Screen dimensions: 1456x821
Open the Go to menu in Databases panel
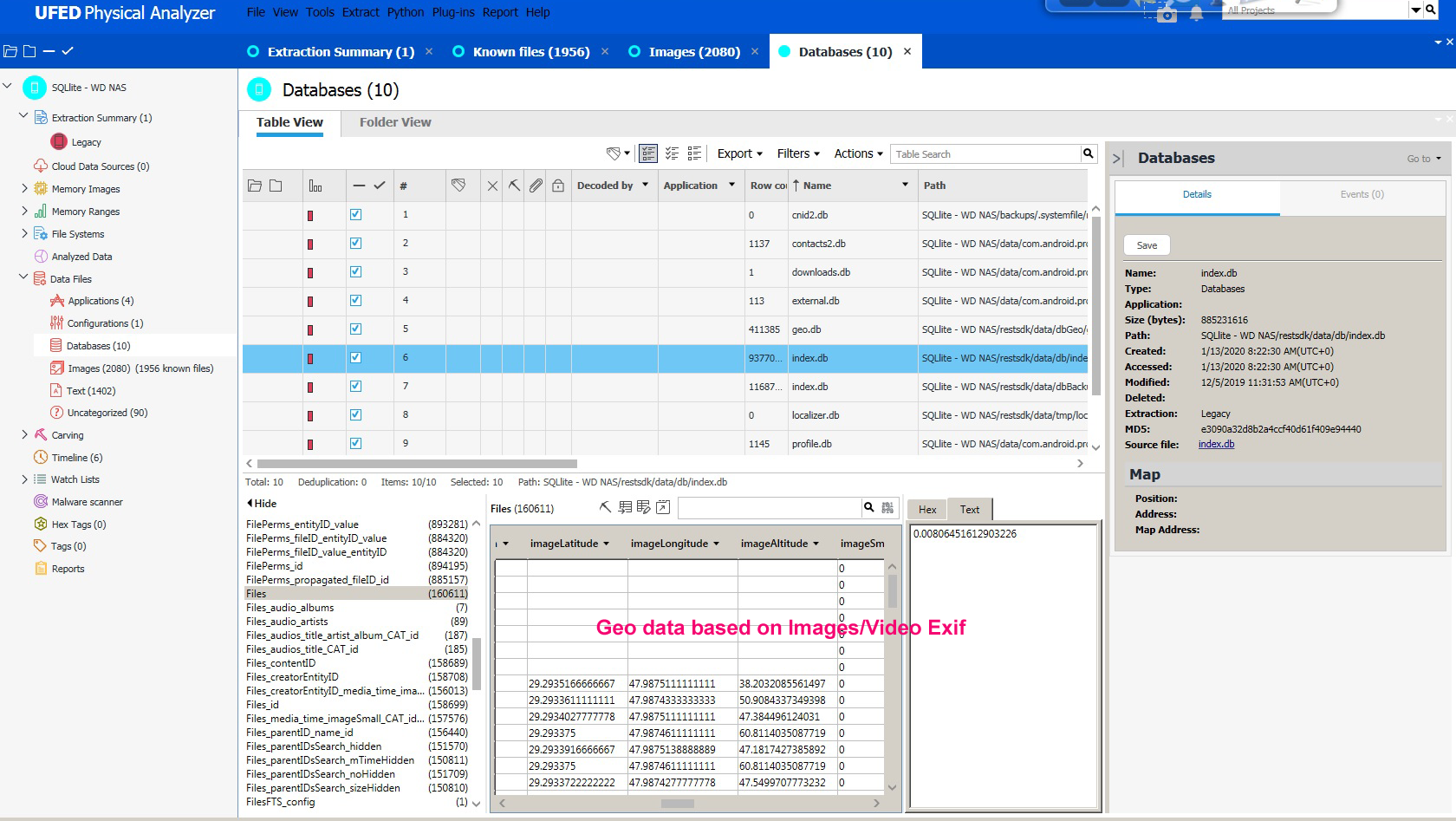[1424, 159]
